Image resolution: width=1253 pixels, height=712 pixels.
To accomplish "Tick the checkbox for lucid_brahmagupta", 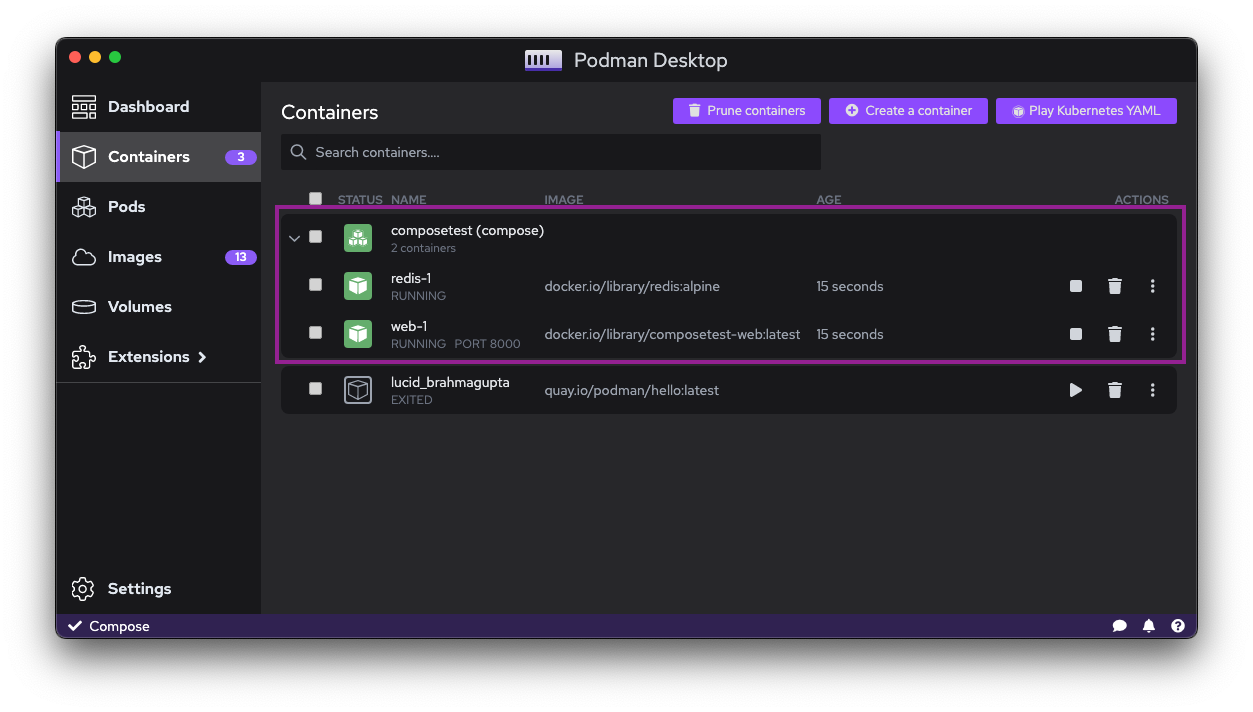I will (316, 389).
